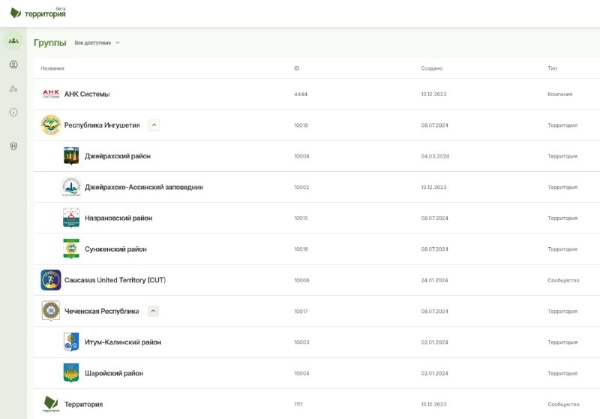Click the Чеченская Республика emblem
Image resolution: width=600 pixels, height=419 pixels.
coord(51,311)
